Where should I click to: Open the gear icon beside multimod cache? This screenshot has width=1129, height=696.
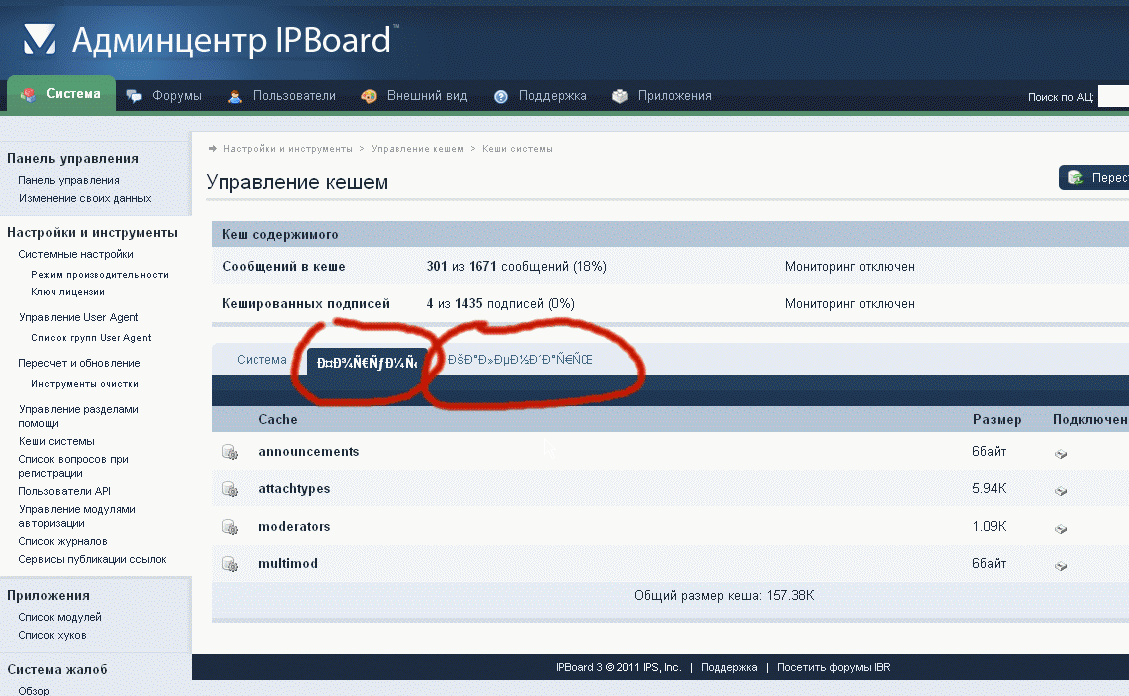click(x=230, y=564)
